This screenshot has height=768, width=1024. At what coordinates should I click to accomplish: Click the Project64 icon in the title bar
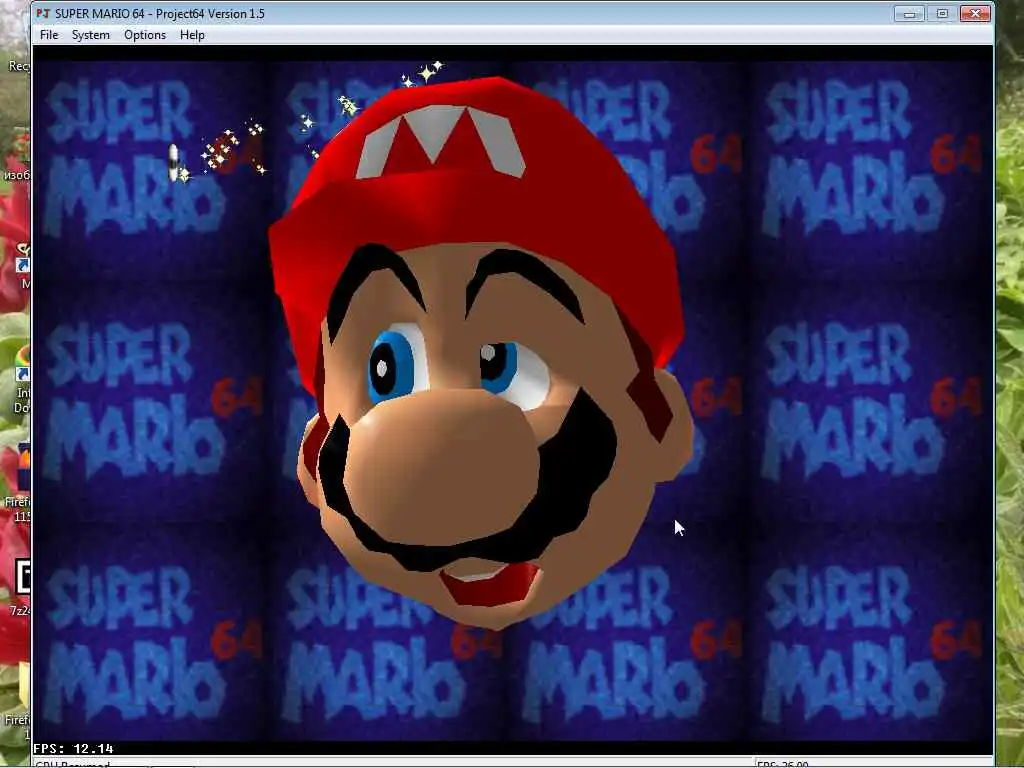tap(43, 14)
